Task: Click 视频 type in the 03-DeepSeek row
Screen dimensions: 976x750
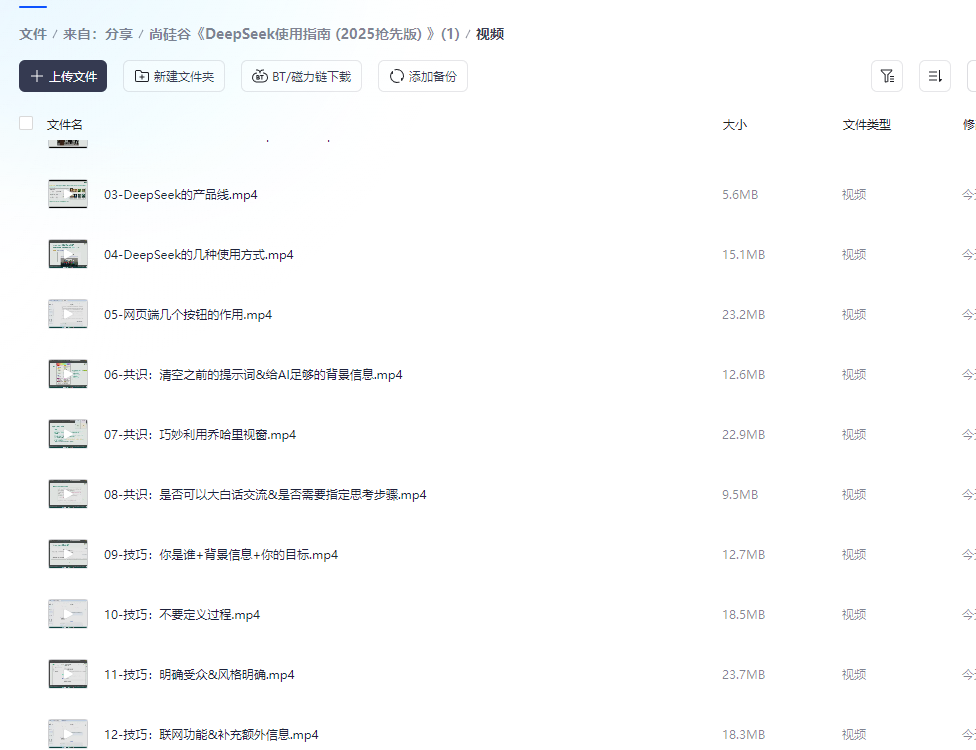Action: click(x=854, y=195)
